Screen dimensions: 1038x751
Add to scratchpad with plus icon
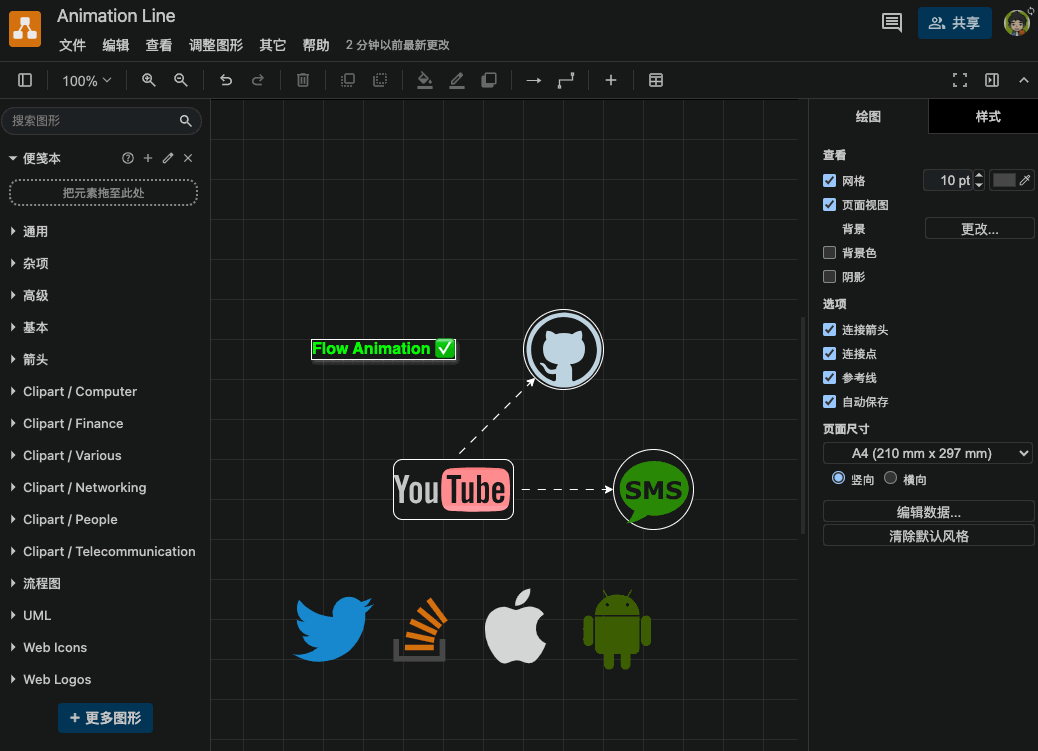pos(148,158)
